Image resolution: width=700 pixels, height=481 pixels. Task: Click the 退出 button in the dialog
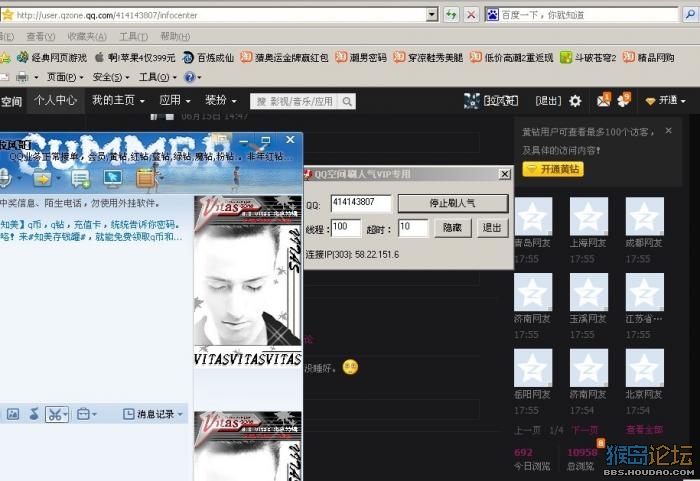coord(492,228)
